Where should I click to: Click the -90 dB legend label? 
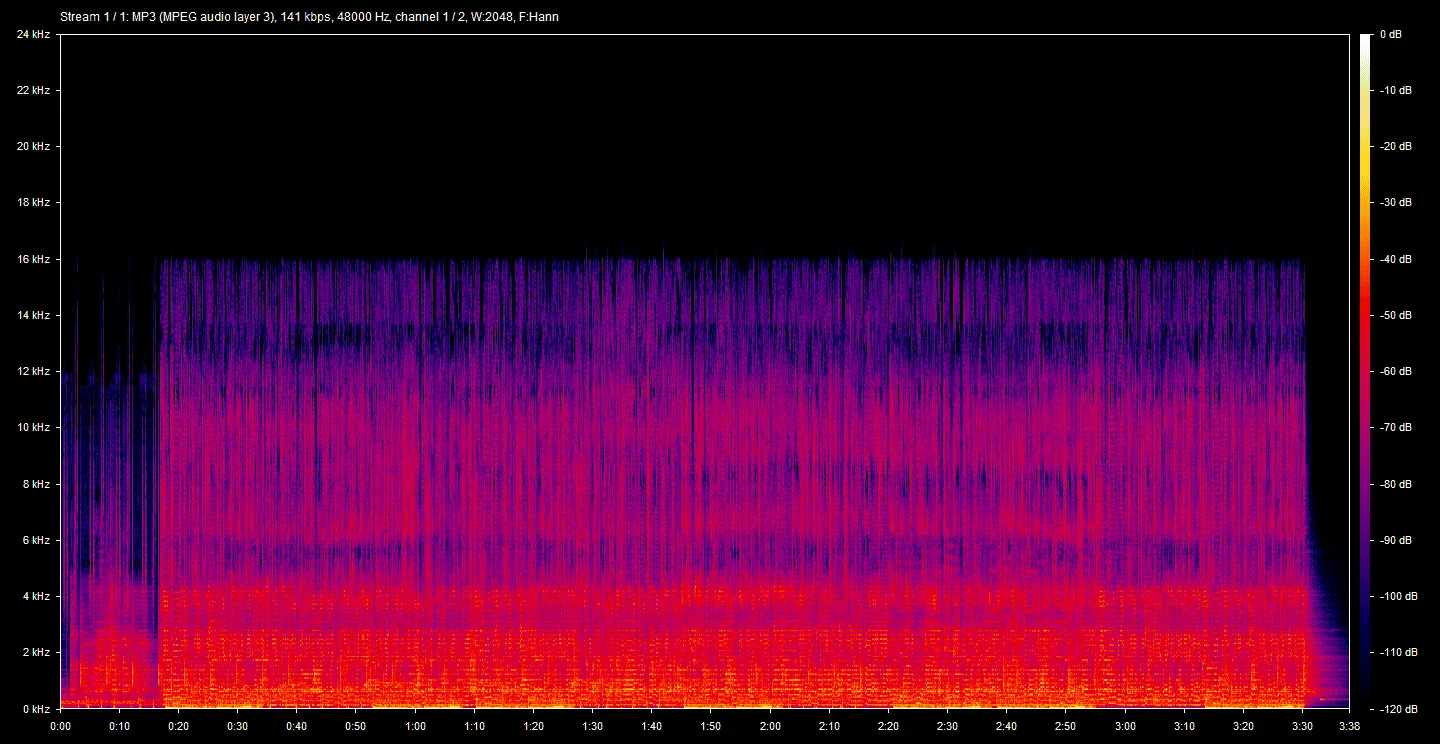pos(1395,540)
